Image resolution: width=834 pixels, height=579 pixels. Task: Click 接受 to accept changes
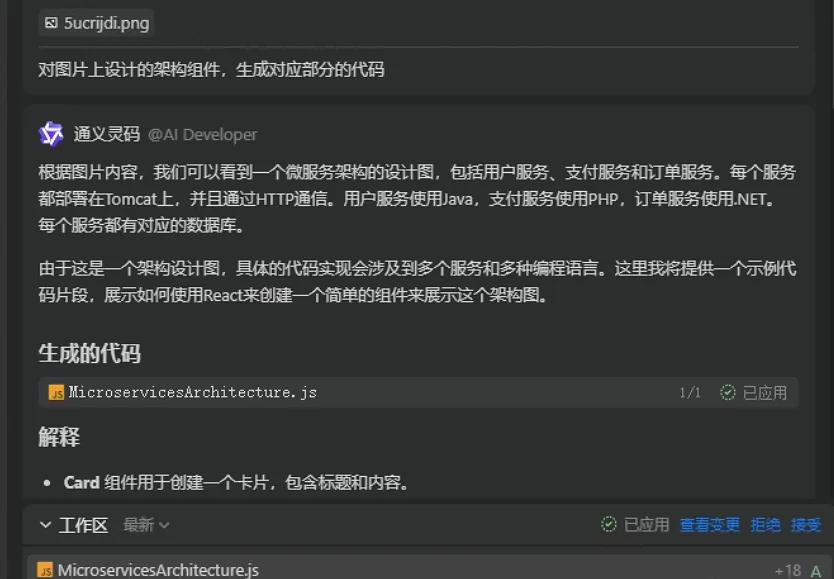(x=806, y=525)
